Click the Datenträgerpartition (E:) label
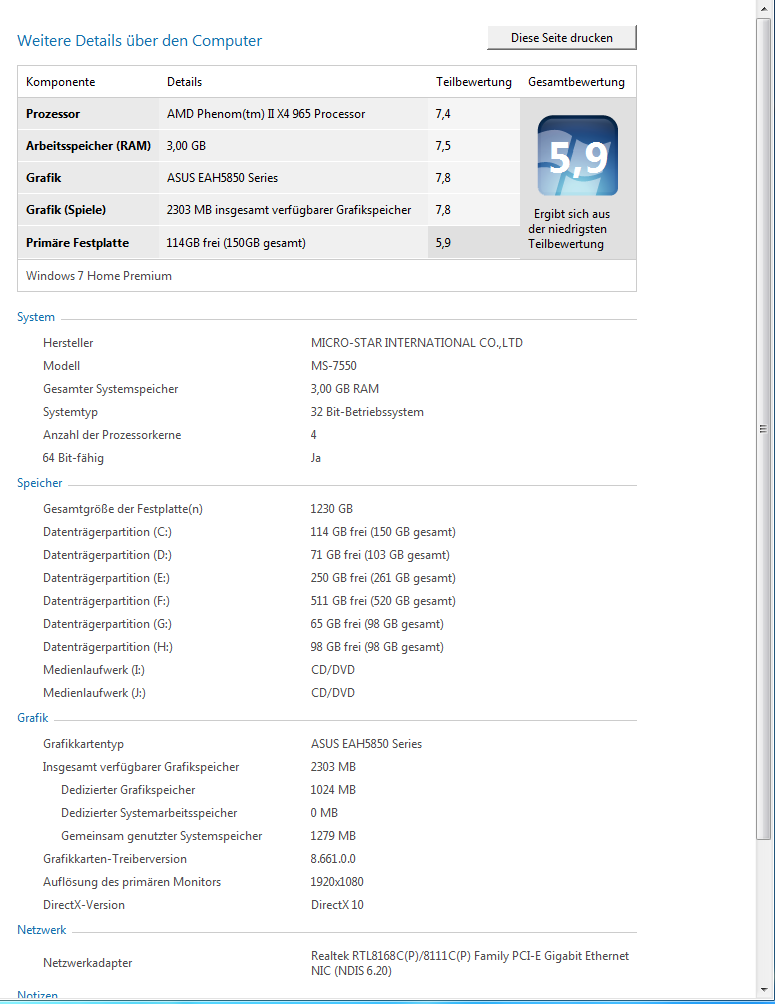775x1004 pixels. coord(106,578)
